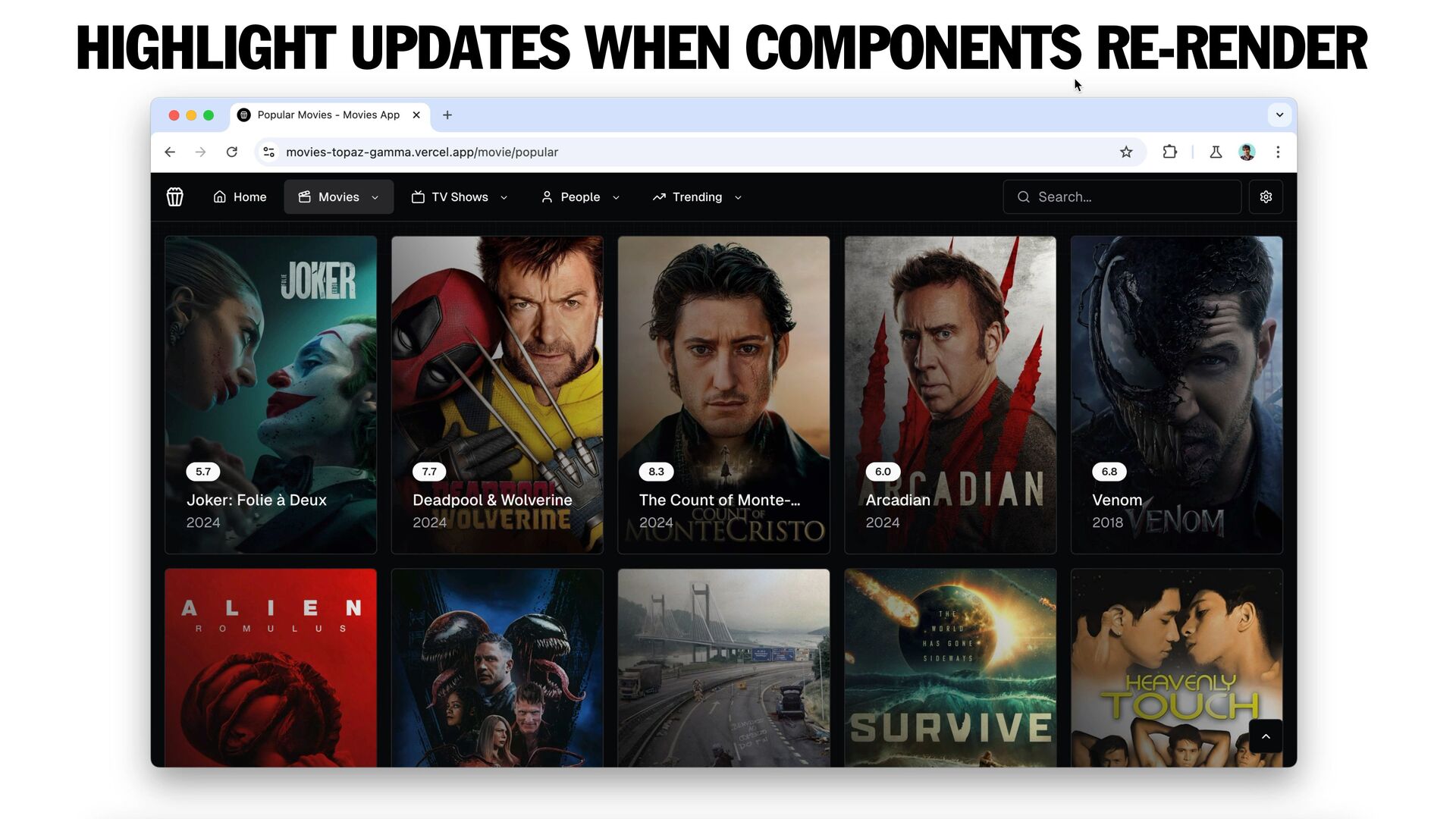Open the Venom 2018 poster

(x=1176, y=394)
